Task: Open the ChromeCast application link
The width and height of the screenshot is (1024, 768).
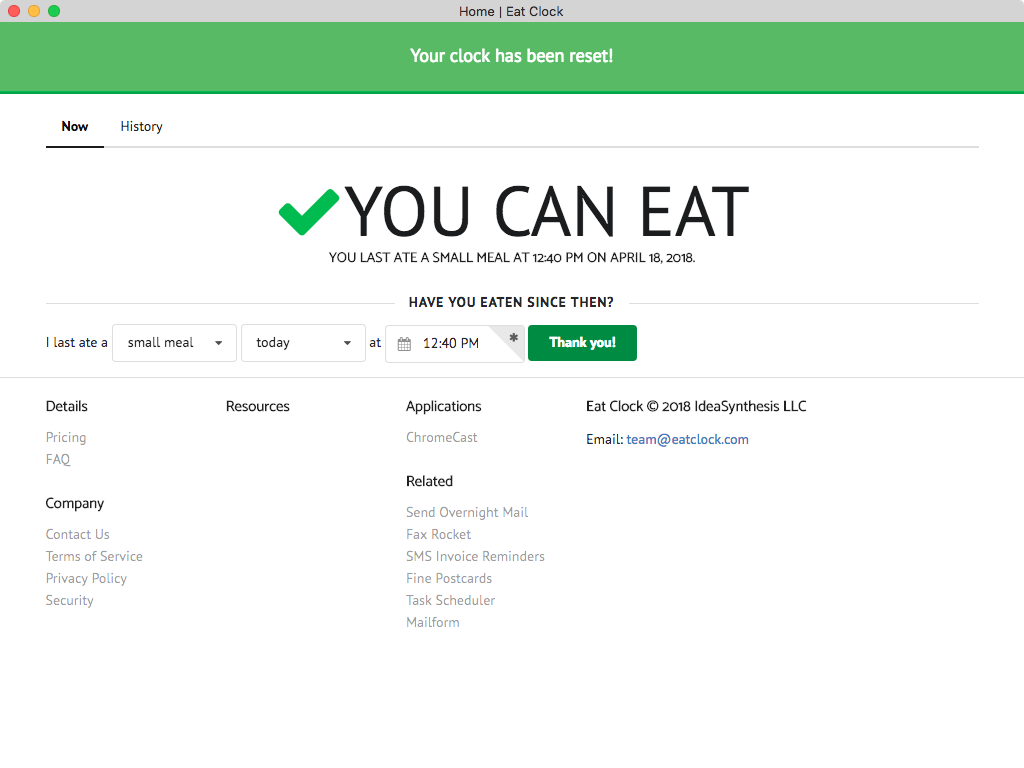Action: (x=441, y=438)
